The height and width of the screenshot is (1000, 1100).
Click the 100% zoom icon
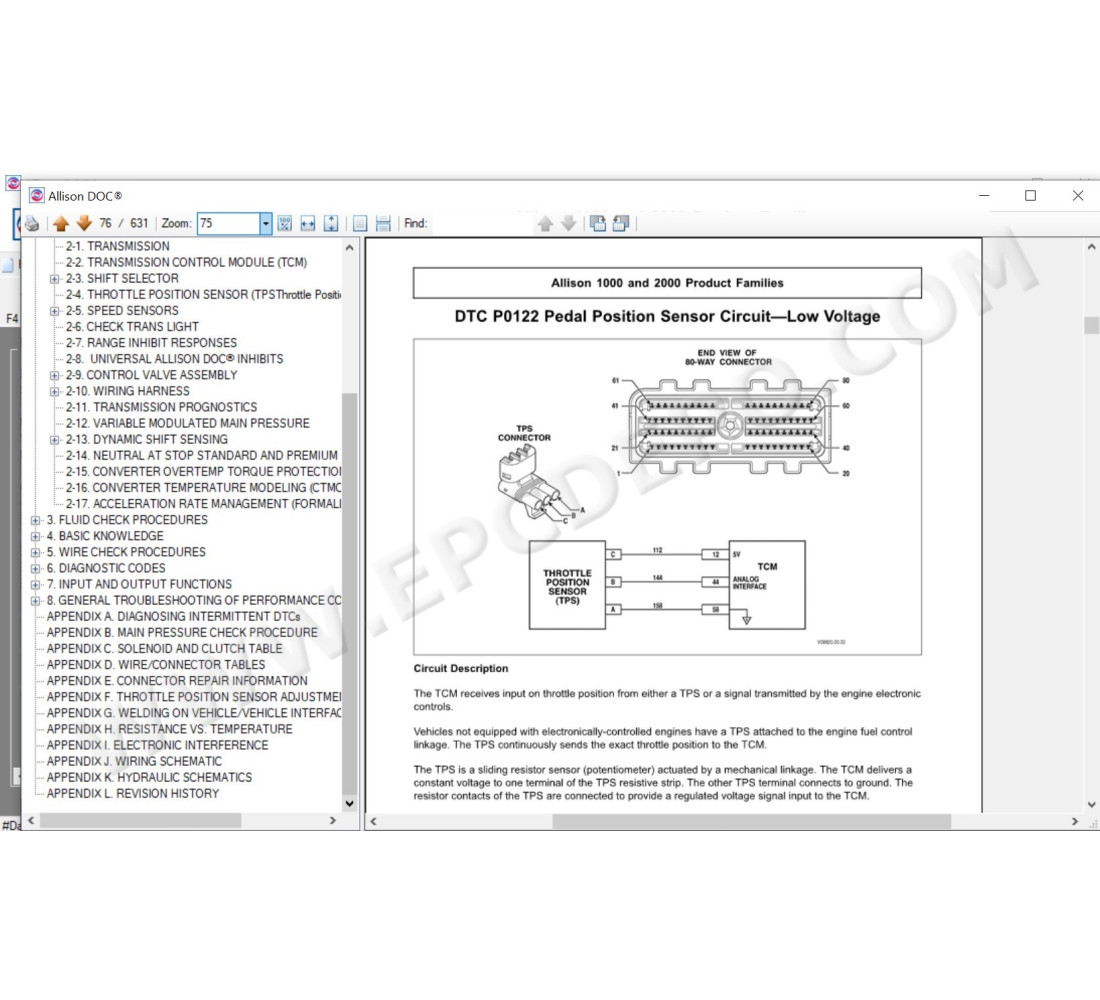click(285, 224)
